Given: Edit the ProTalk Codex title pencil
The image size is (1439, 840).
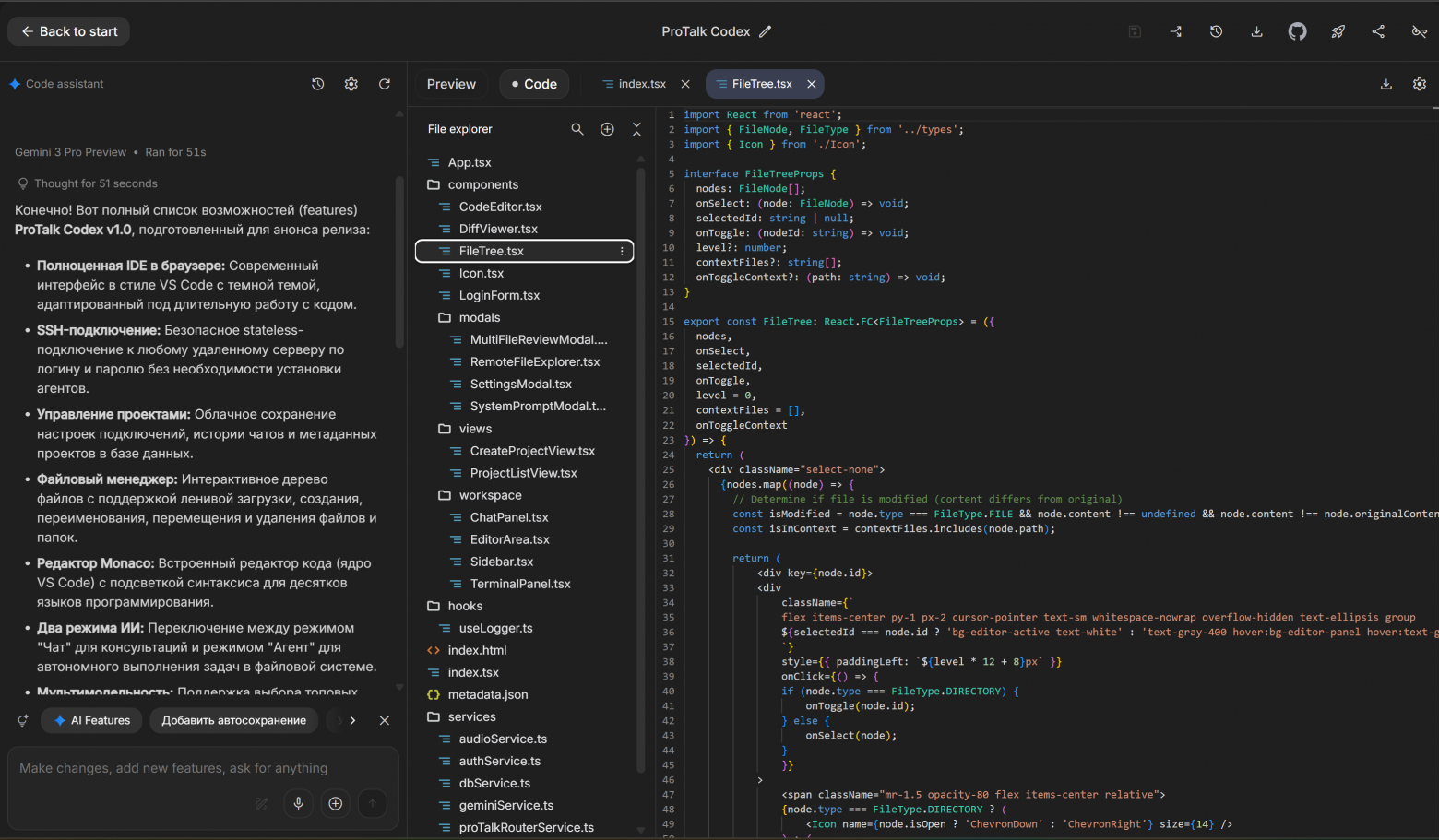Looking at the screenshot, I should pos(766,31).
